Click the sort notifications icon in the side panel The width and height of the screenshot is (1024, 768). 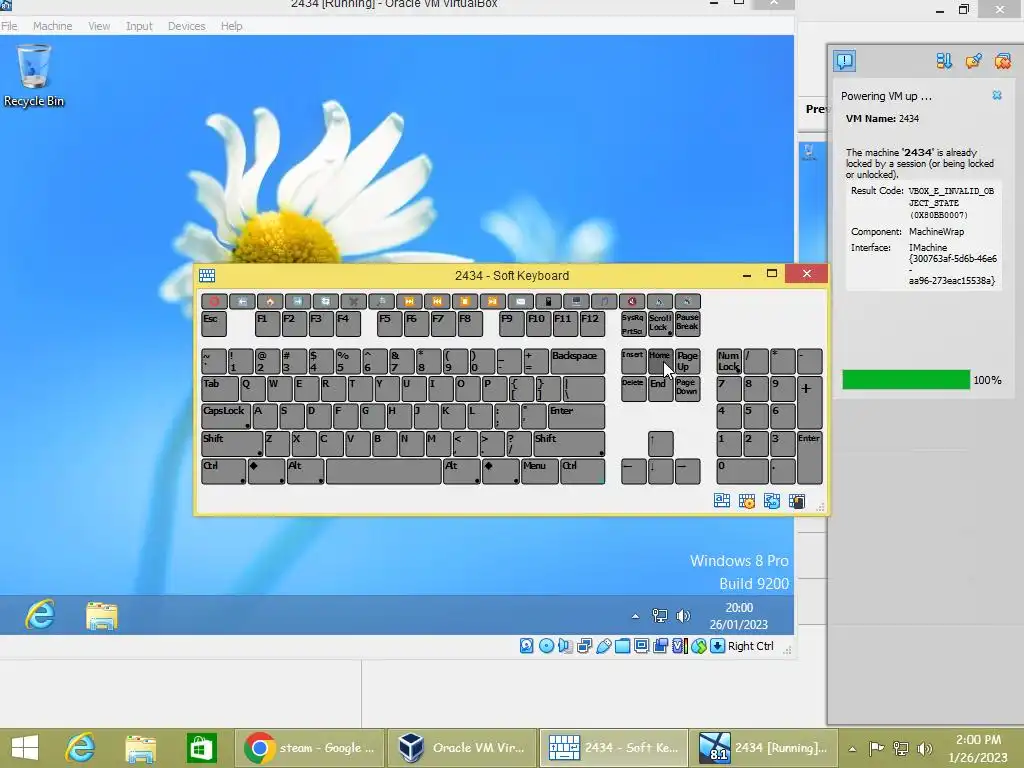click(944, 61)
